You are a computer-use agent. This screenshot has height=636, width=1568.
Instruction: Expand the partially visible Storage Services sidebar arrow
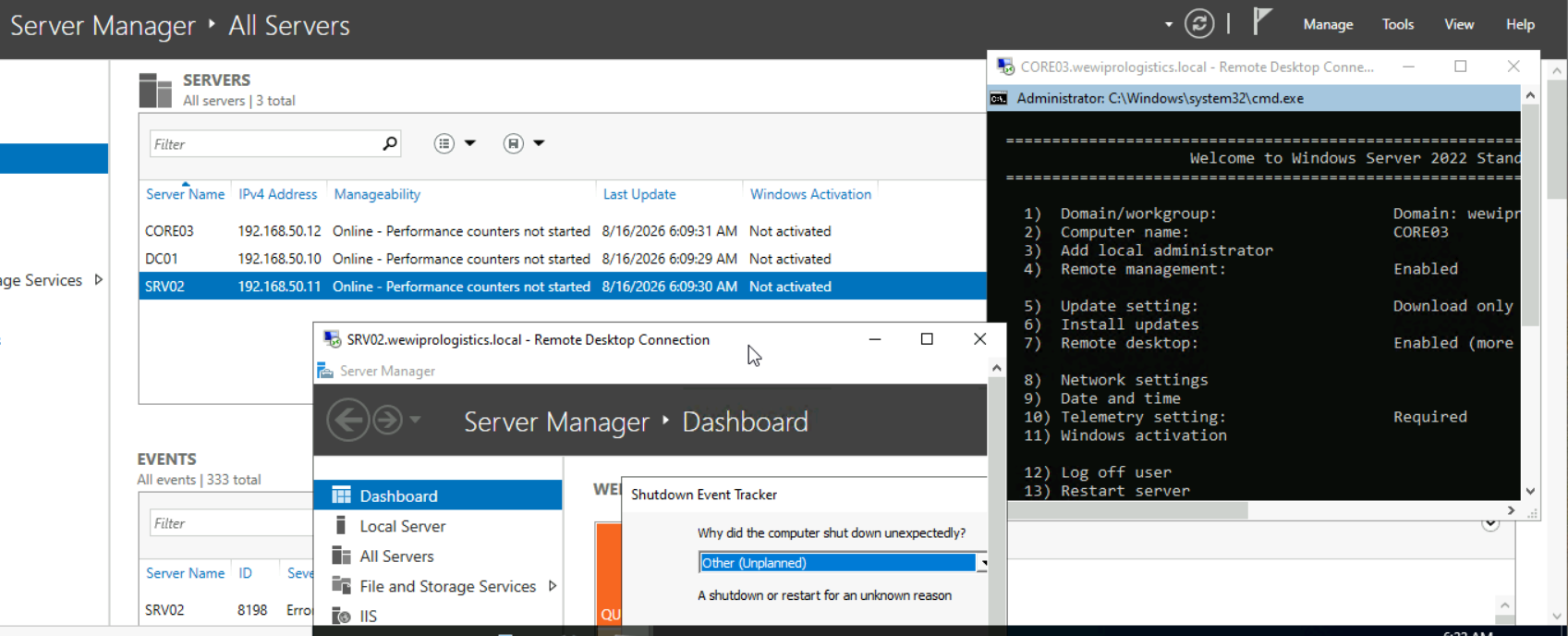99,279
